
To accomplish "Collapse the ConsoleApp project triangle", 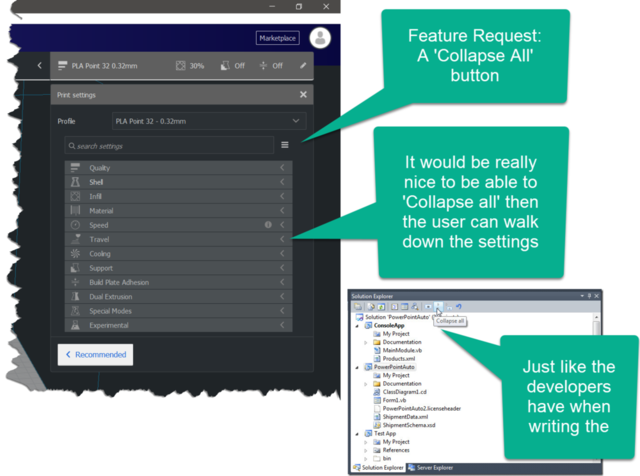I will 357,326.
